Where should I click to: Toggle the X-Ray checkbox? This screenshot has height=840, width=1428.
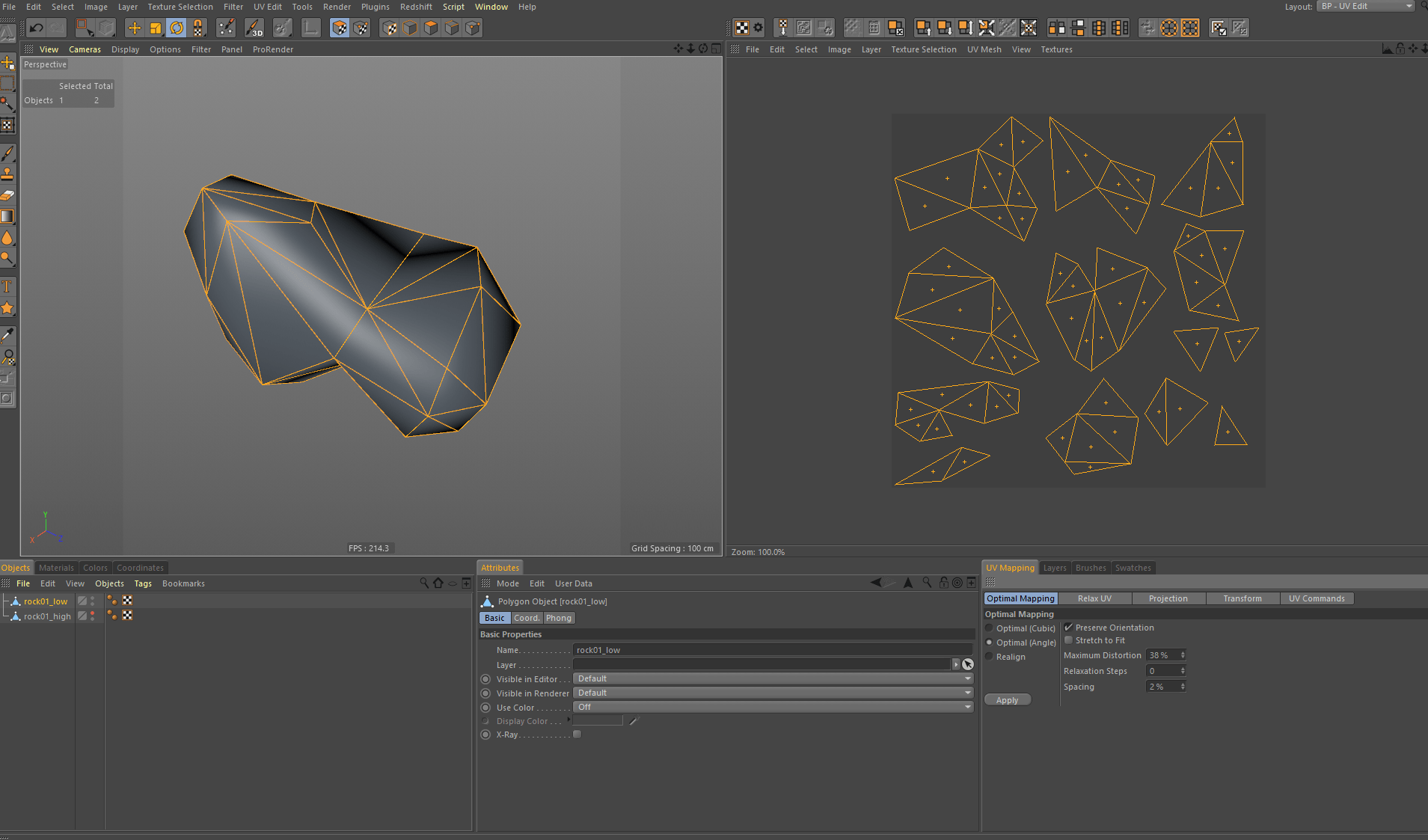576,734
